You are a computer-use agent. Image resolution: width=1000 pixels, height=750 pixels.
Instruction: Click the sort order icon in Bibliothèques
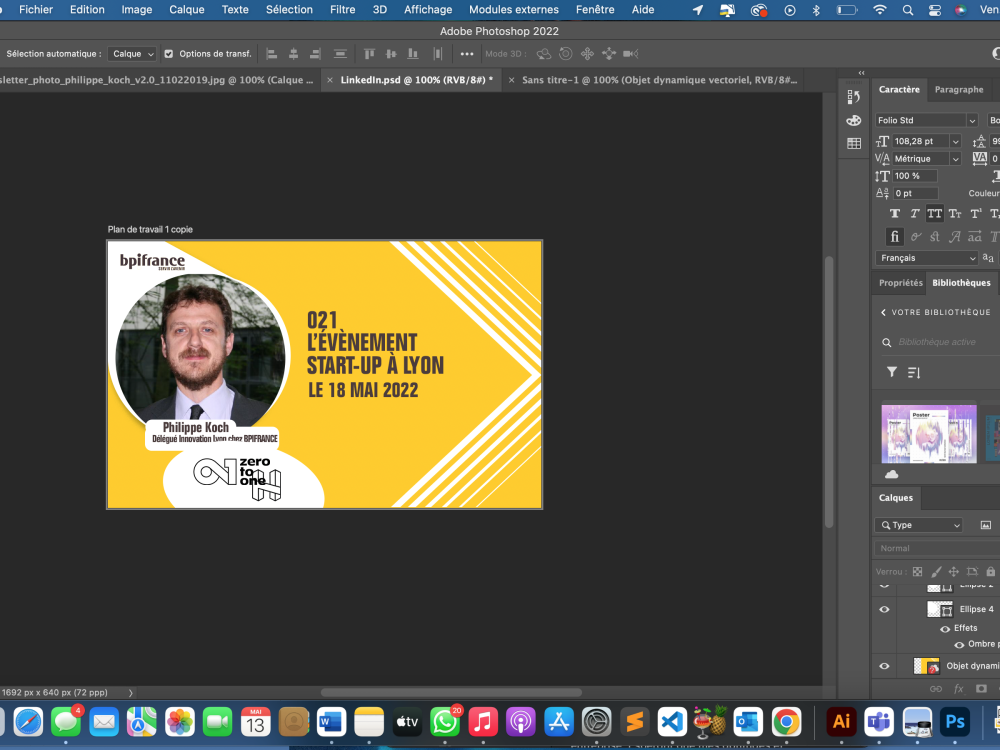click(914, 372)
